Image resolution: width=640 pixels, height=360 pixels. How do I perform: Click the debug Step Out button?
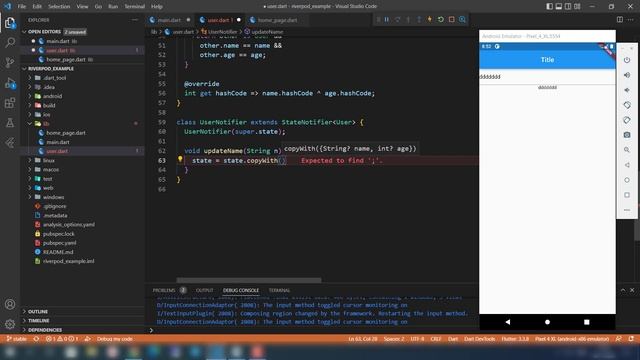pyautogui.click(x=419, y=20)
